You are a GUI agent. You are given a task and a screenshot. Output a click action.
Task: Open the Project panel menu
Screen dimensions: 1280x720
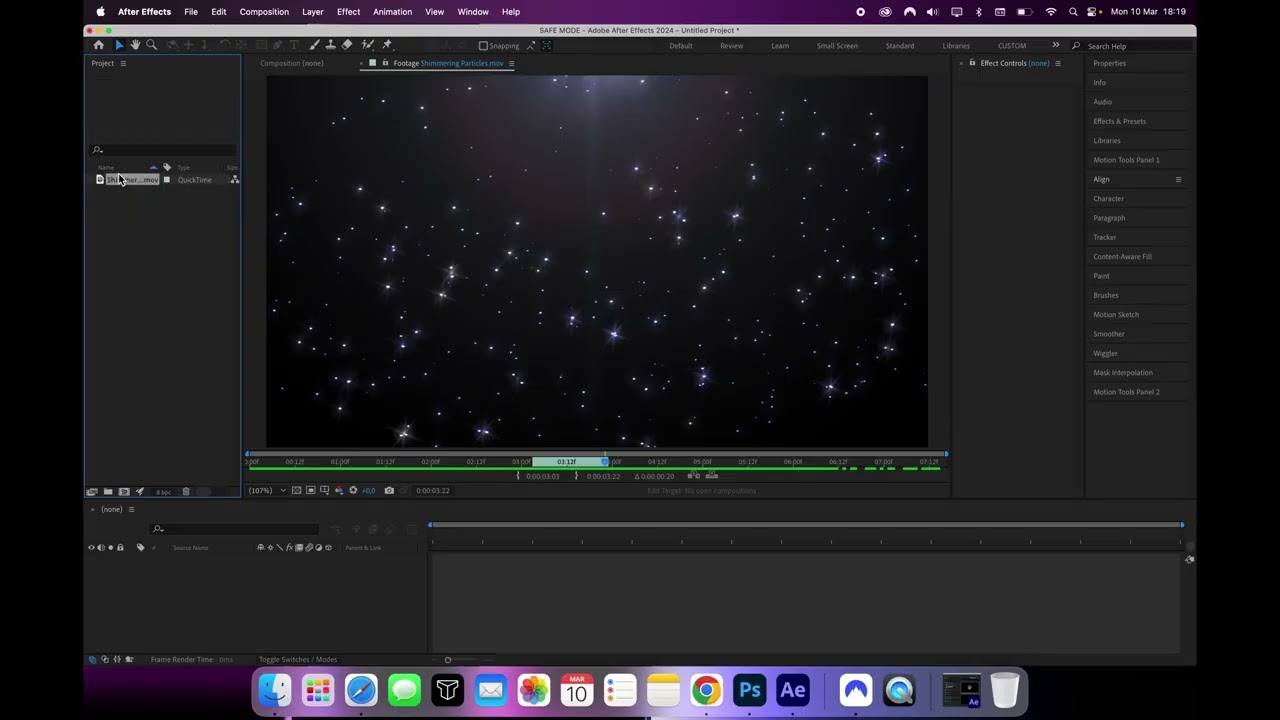(x=123, y=63)
